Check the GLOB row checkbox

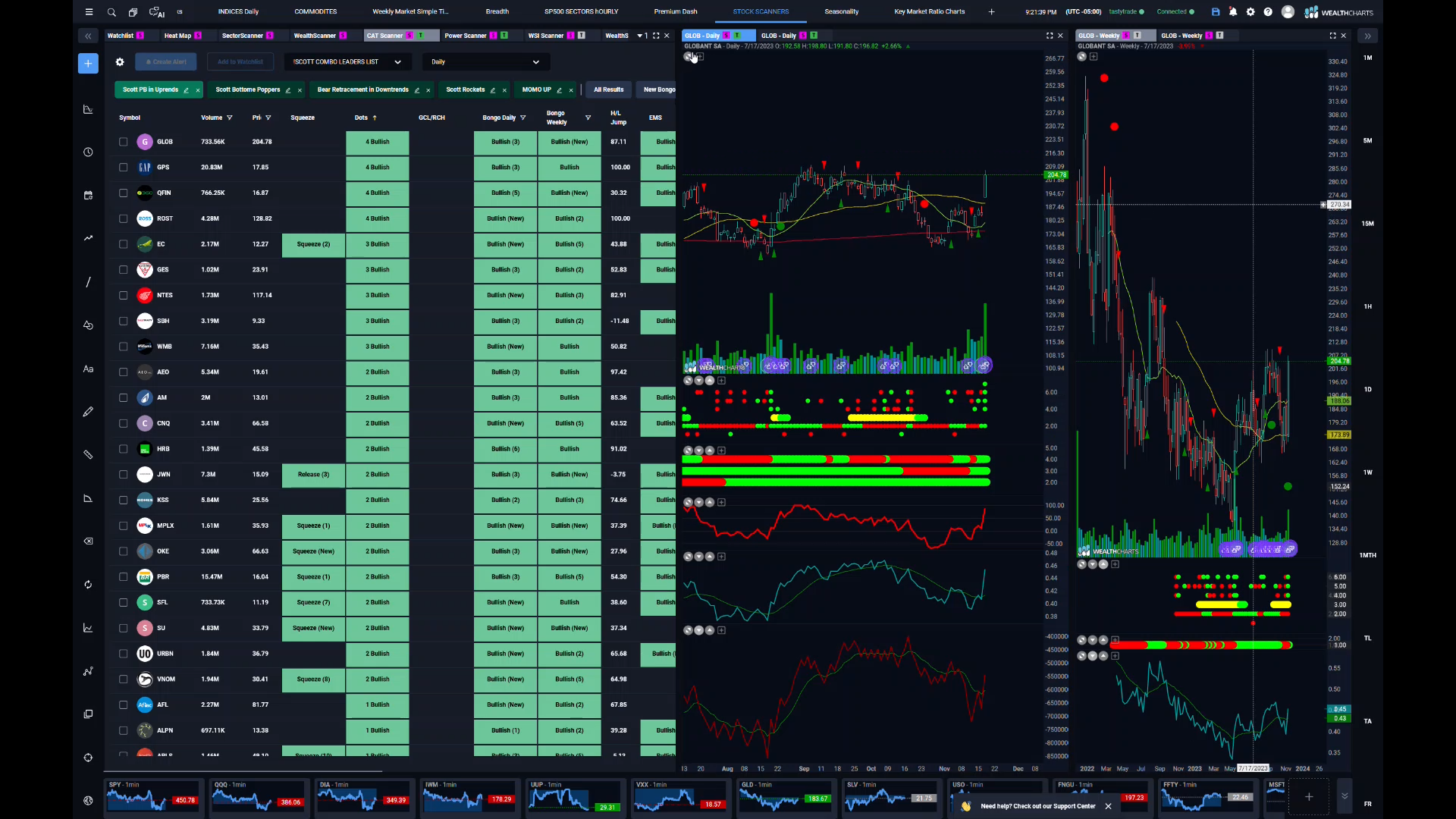pyautogui.click(x=124, y=142)
